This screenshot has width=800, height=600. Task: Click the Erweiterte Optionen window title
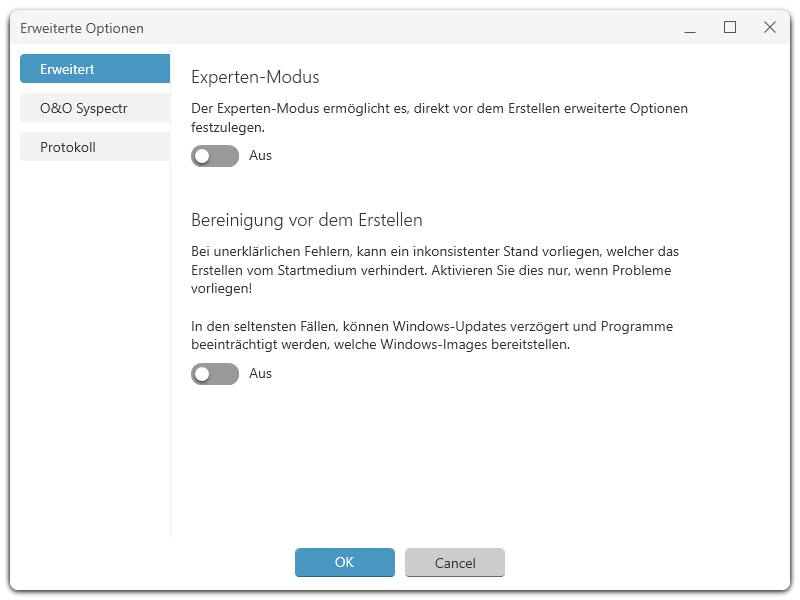(x=82, y=28)
